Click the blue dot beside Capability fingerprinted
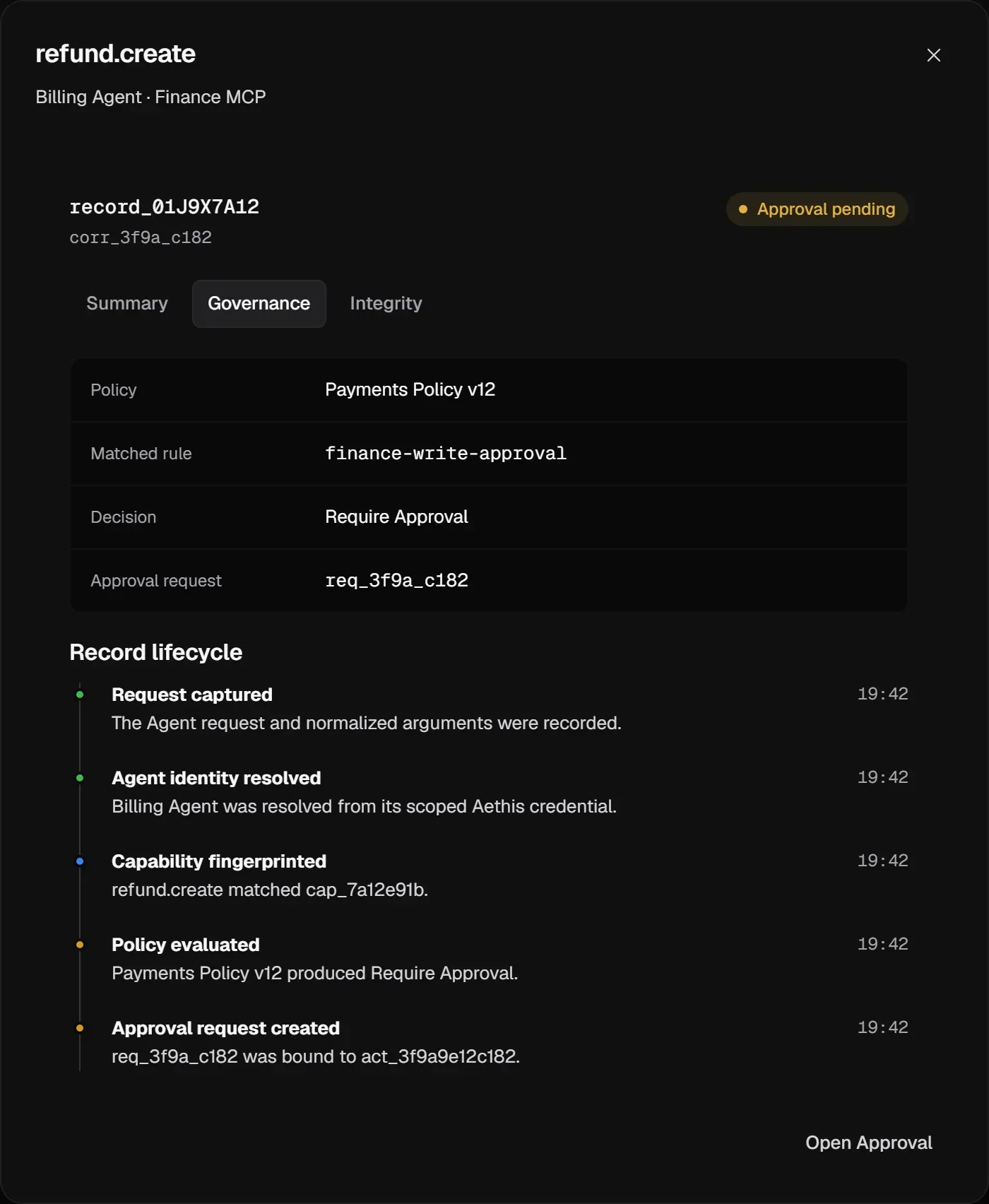The width and height of the screenshot is (989, 1204). (80, 861)
